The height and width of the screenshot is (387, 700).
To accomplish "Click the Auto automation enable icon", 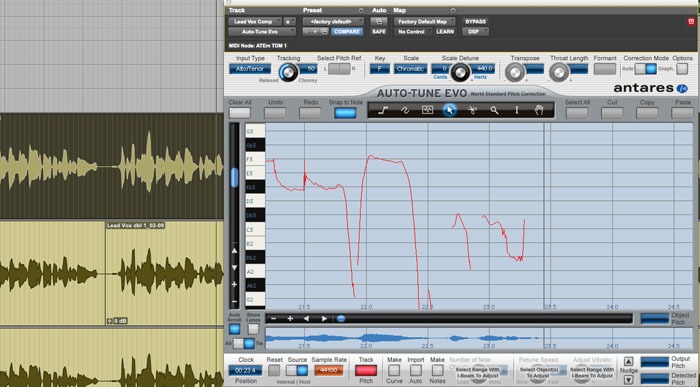I will click(x=379, y=21).
